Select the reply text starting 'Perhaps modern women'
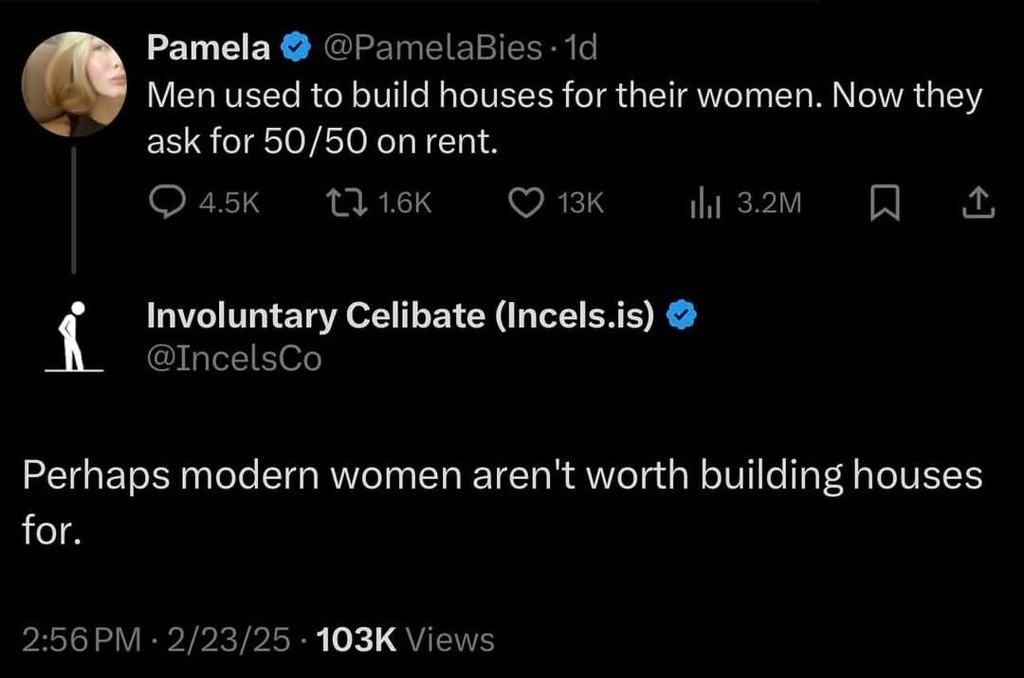Image resolution: width=1024 pixels, height=678 pixels. pyautogui.click(x=502, y=498)
